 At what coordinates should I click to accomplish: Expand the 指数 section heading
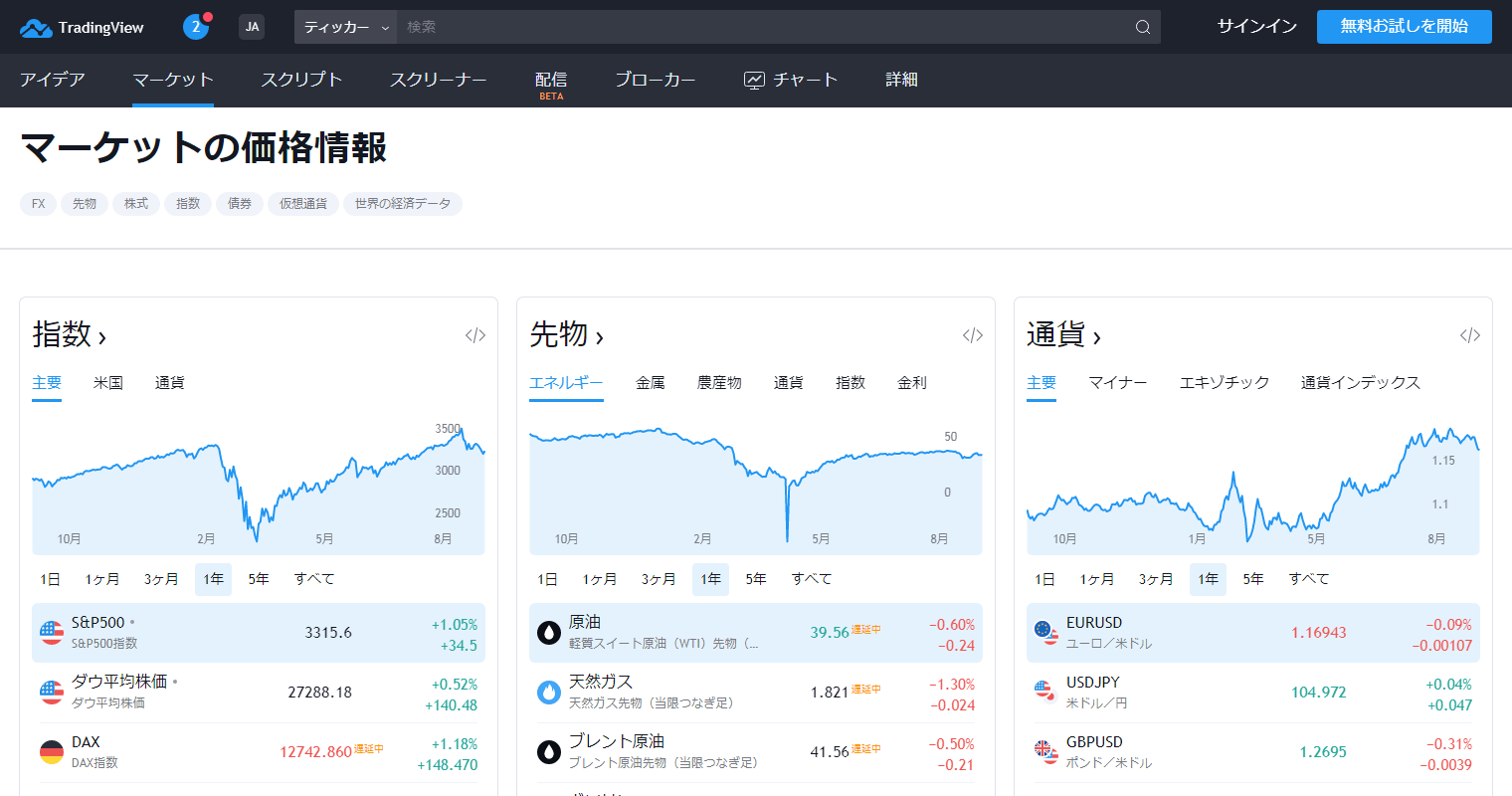pos(70,335)
